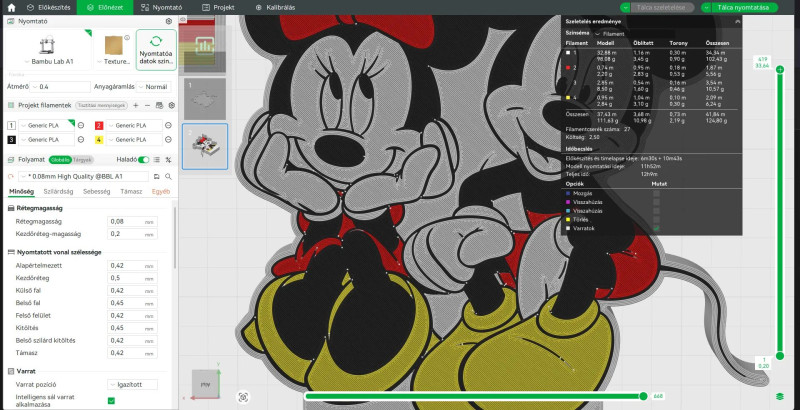Open filament 1 Generic PLA dropdown
This screenshot has height=410, width=800.
(46, 125)
